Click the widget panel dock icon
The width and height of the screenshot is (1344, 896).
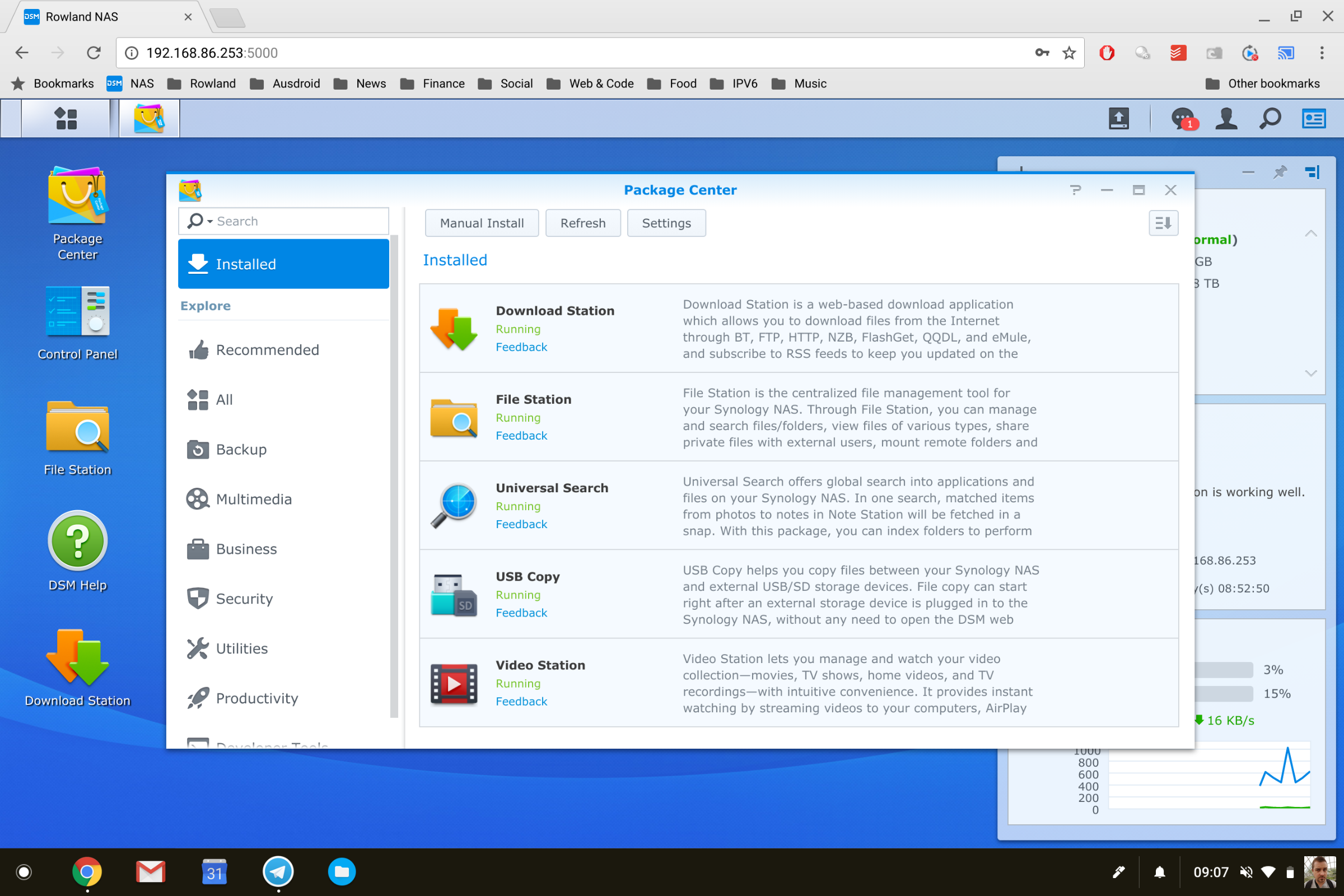(x=1313, y=172)
